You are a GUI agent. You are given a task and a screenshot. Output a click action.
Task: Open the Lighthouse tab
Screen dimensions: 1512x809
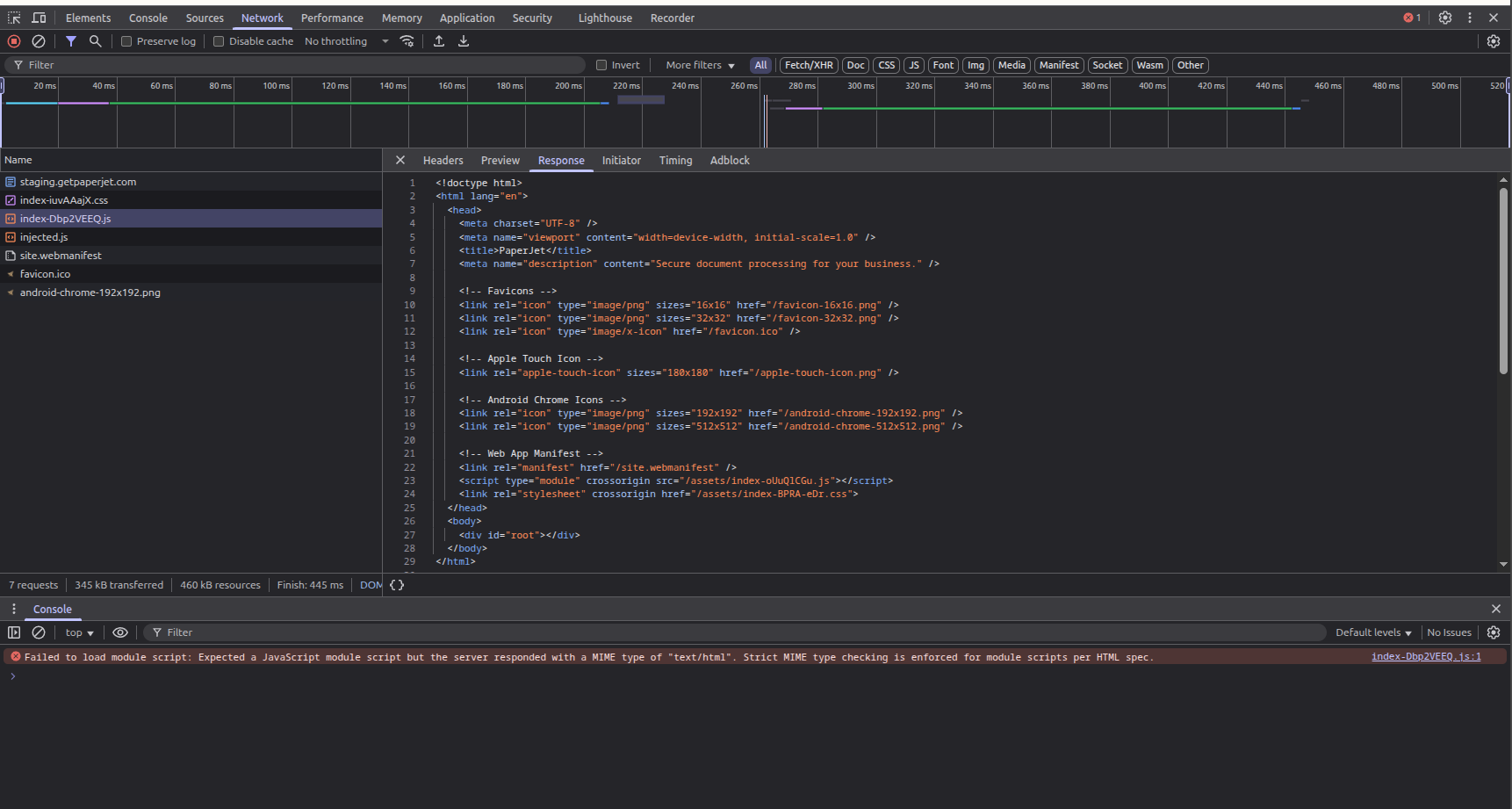[x=605, y=18]
